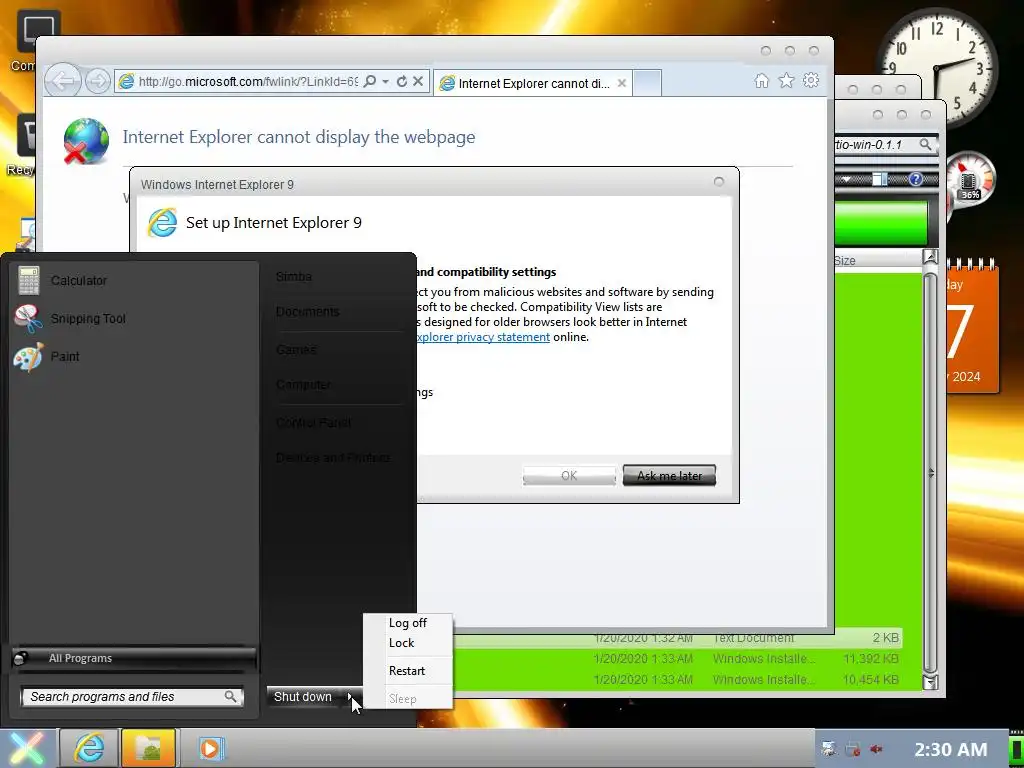Viewport: 1024px width, 768px height.
Task: Click the OK button in IE setup dialog
Action: pyautogui.click(x=569, y=475)
